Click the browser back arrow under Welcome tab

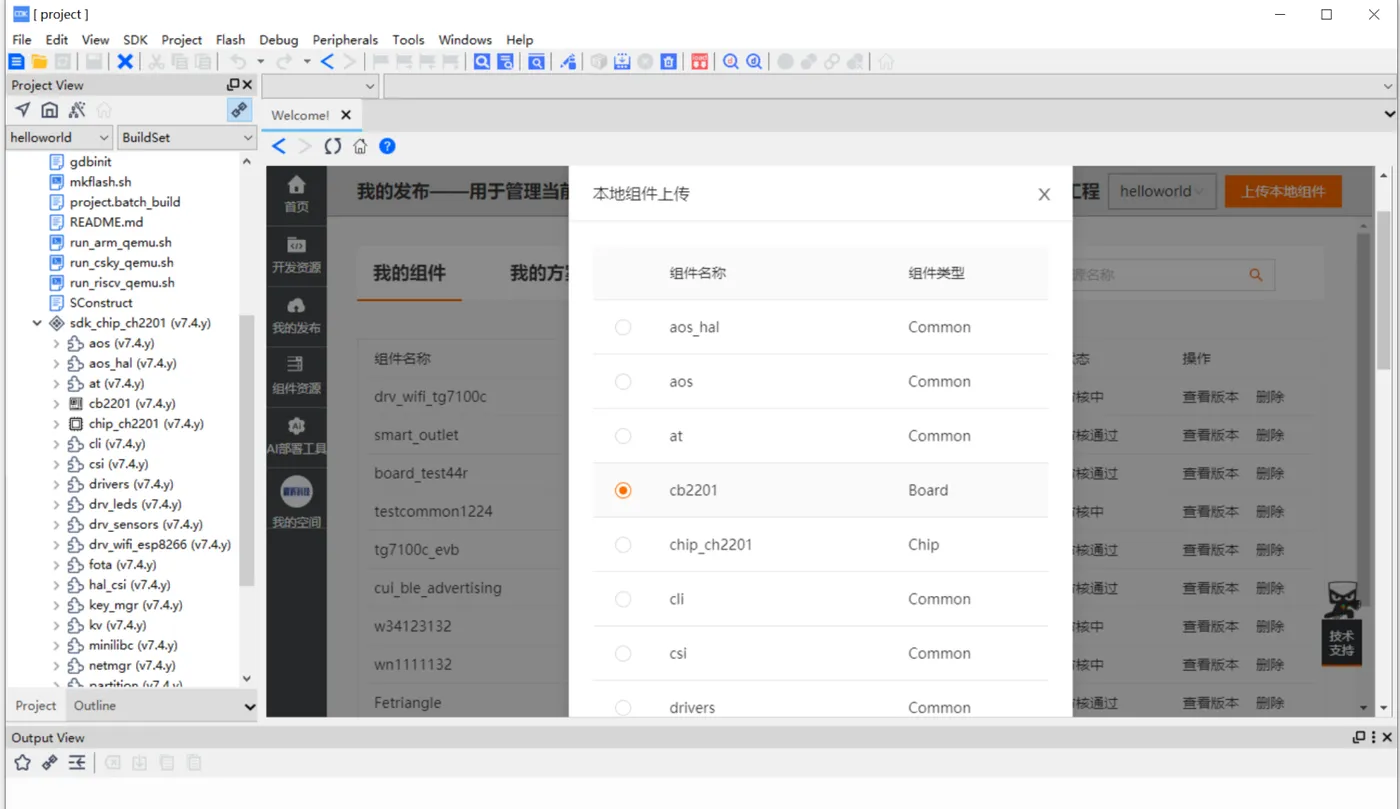point(279,146)
